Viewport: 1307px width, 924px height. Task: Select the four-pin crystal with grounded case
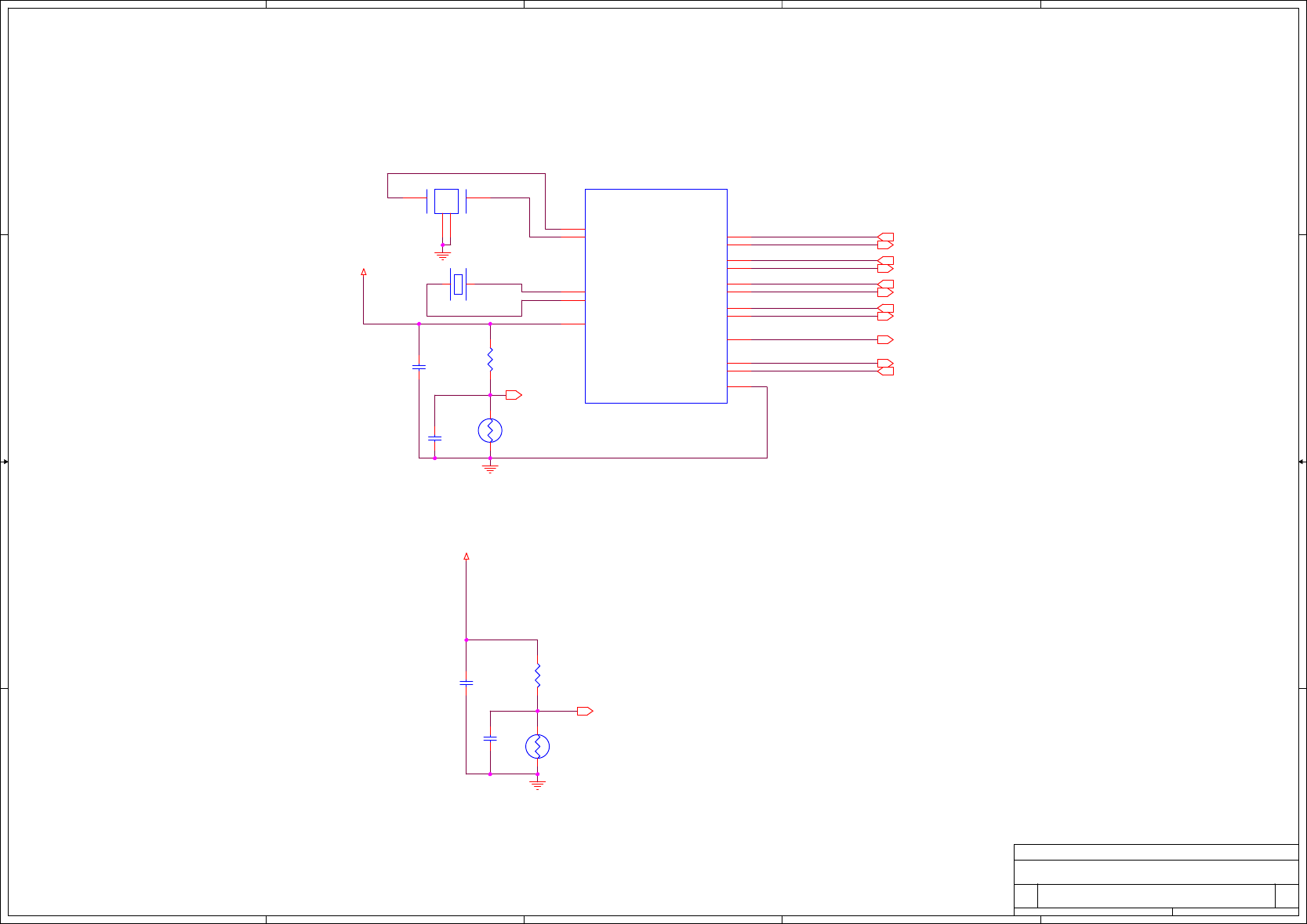point(446,201)
